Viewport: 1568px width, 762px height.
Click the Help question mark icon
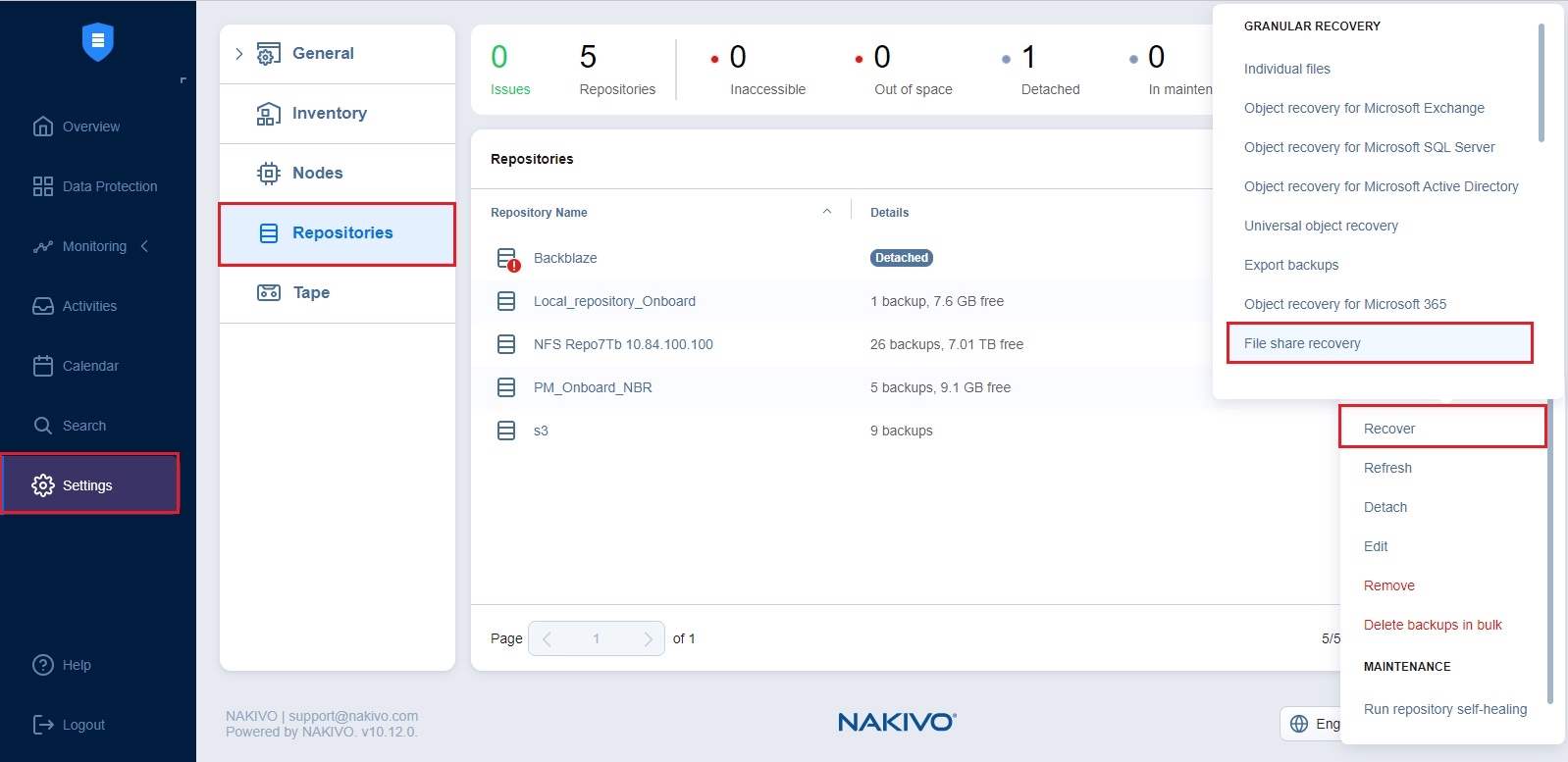click(x=42, y=665)
